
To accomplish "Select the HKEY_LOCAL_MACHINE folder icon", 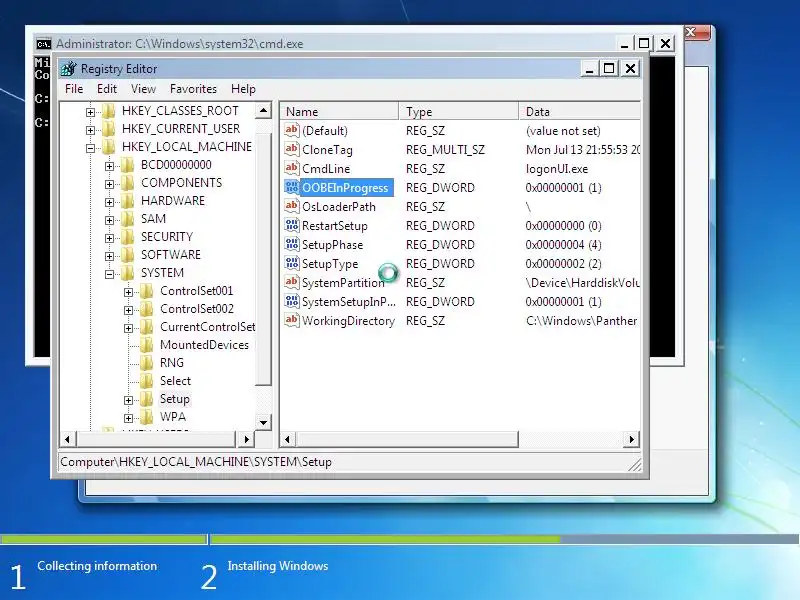I will pos(108,147).
